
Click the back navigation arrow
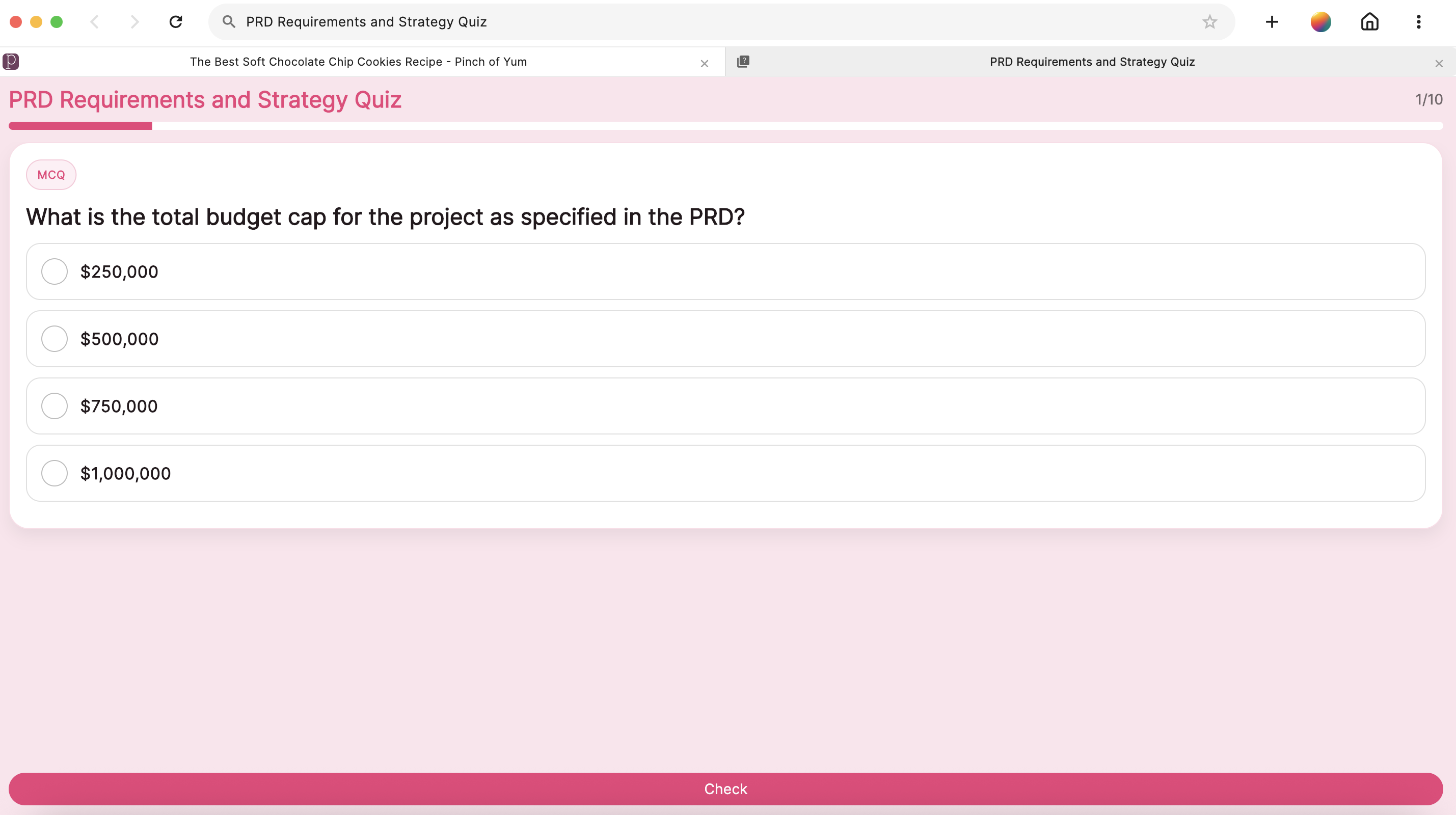pos(95,21)
